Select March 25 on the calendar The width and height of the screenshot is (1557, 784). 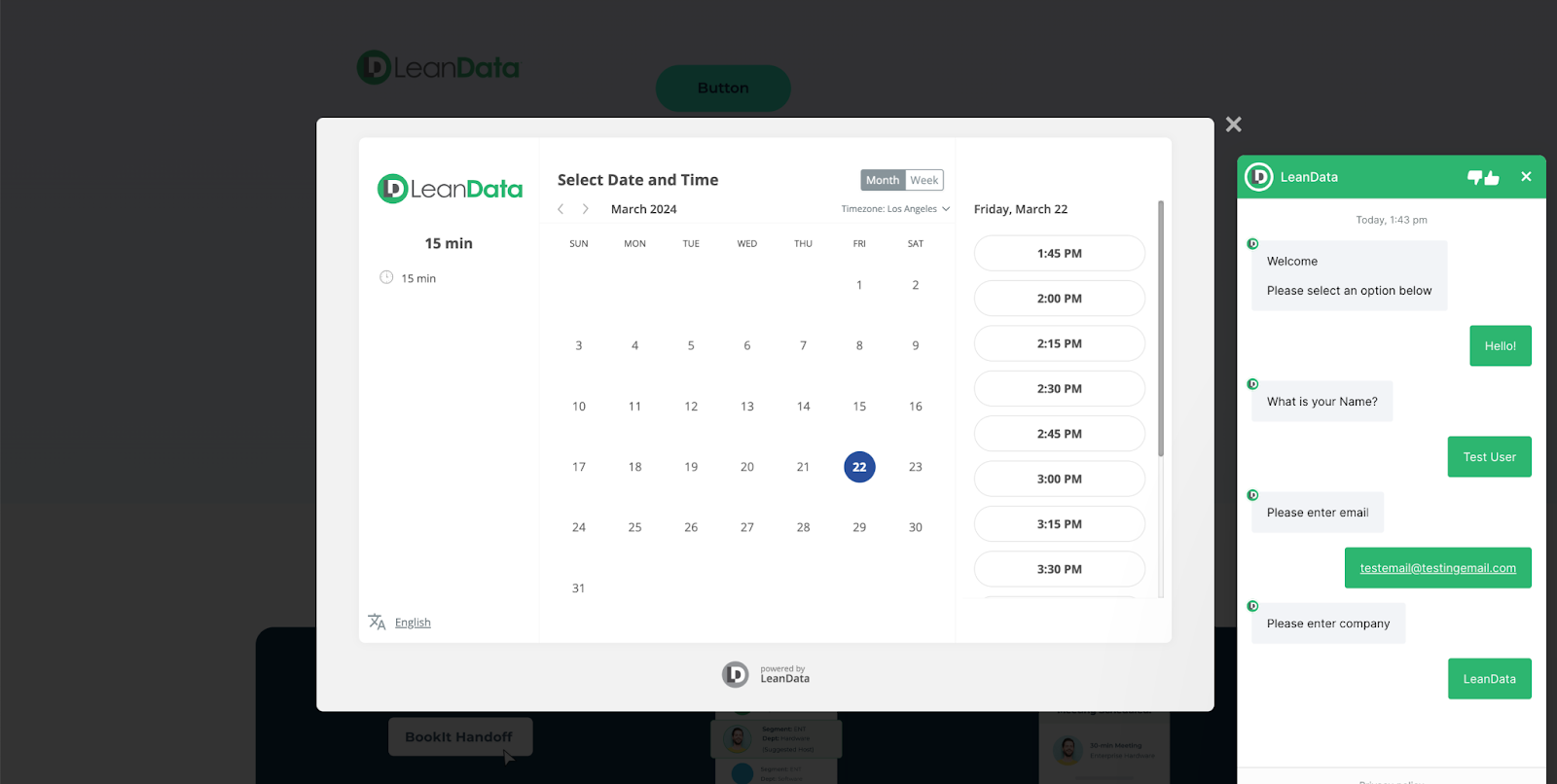[x=634, y=527]
